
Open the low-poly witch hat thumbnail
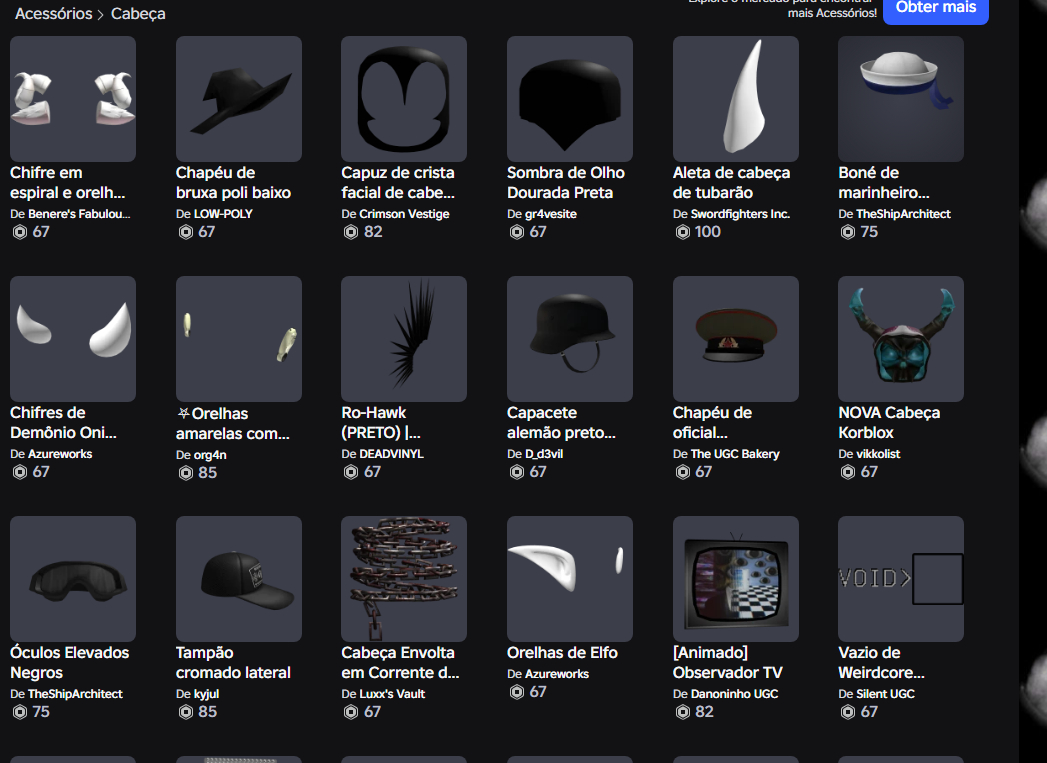point(238,99)
